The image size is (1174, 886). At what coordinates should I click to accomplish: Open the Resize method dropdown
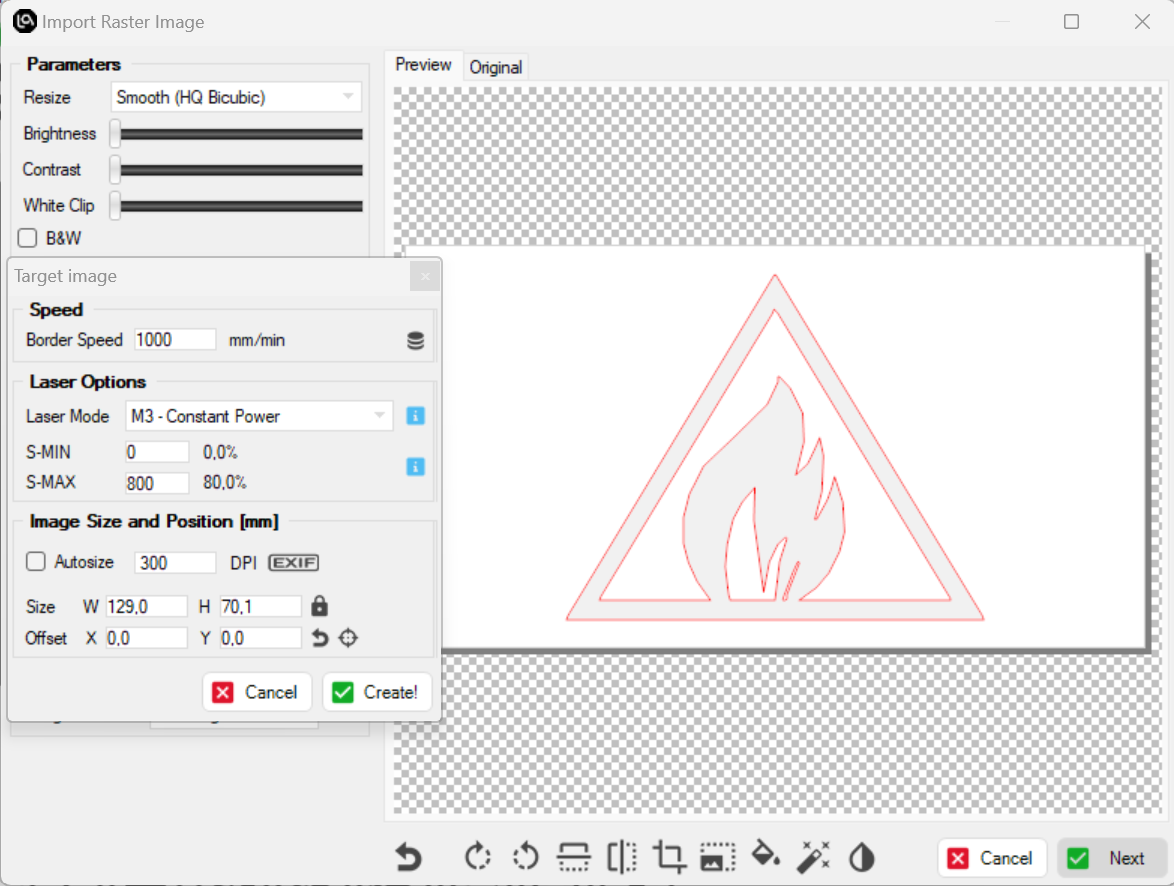tap(236, 98)
